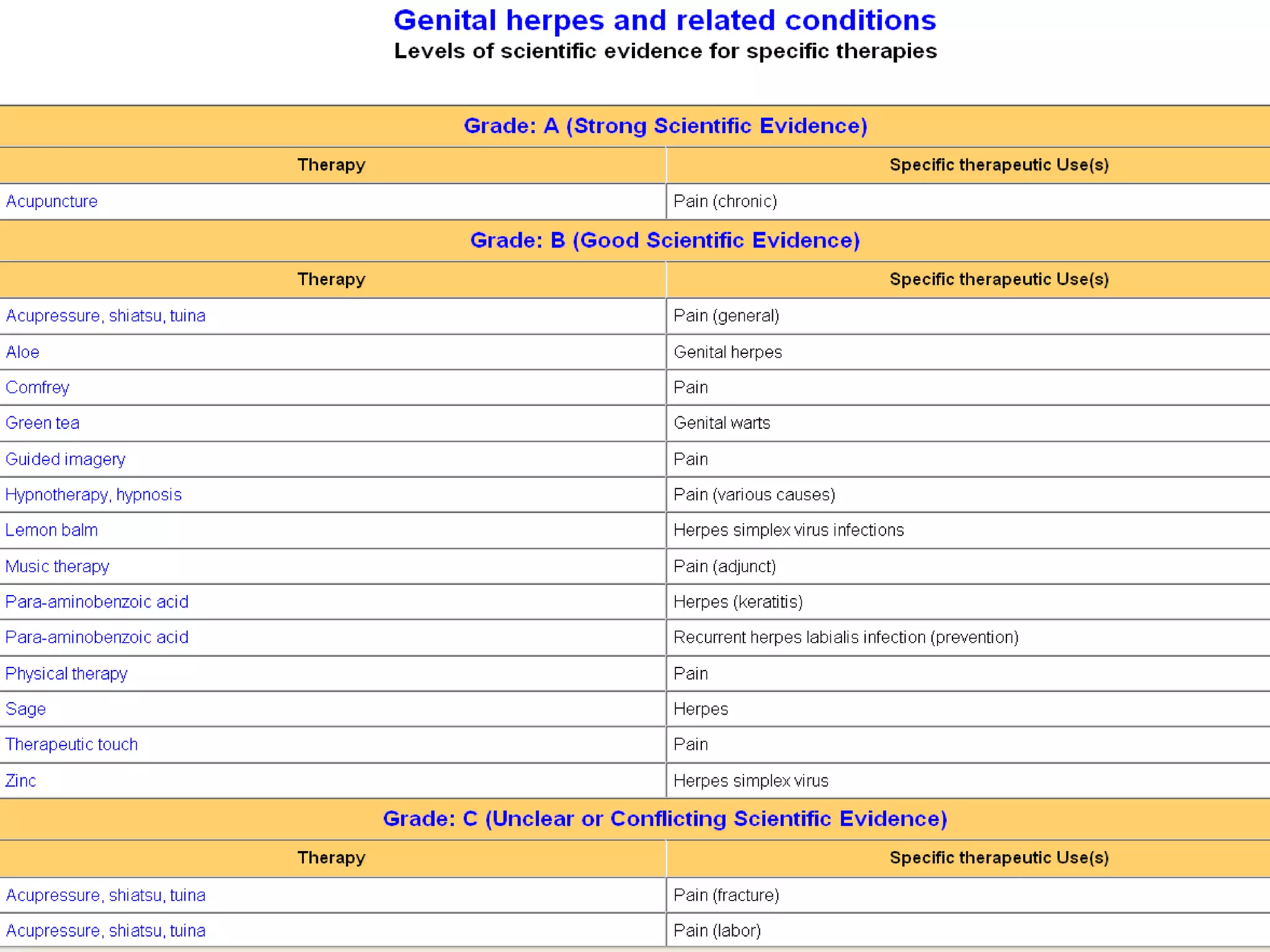Click the Music therapy link
This screenshot has width=1270, height=952.
pos(57,566)
